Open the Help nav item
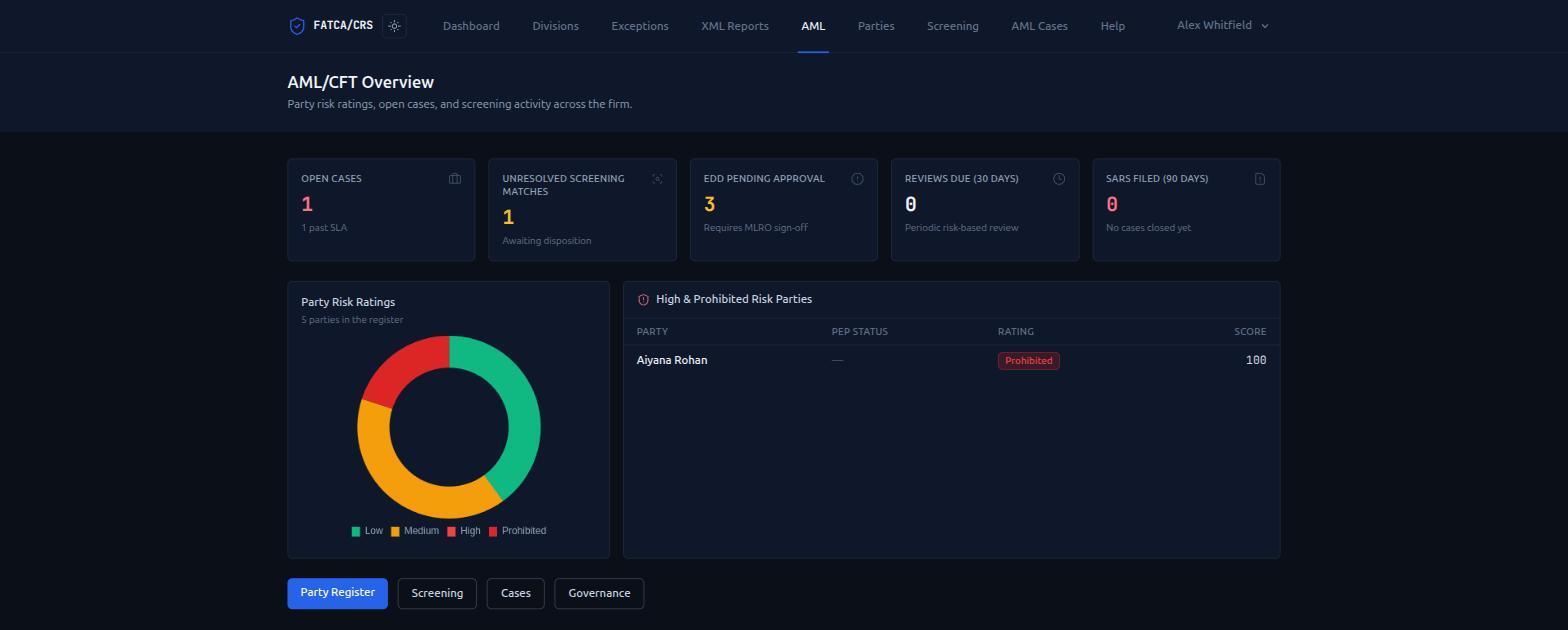 point(1112,26)
